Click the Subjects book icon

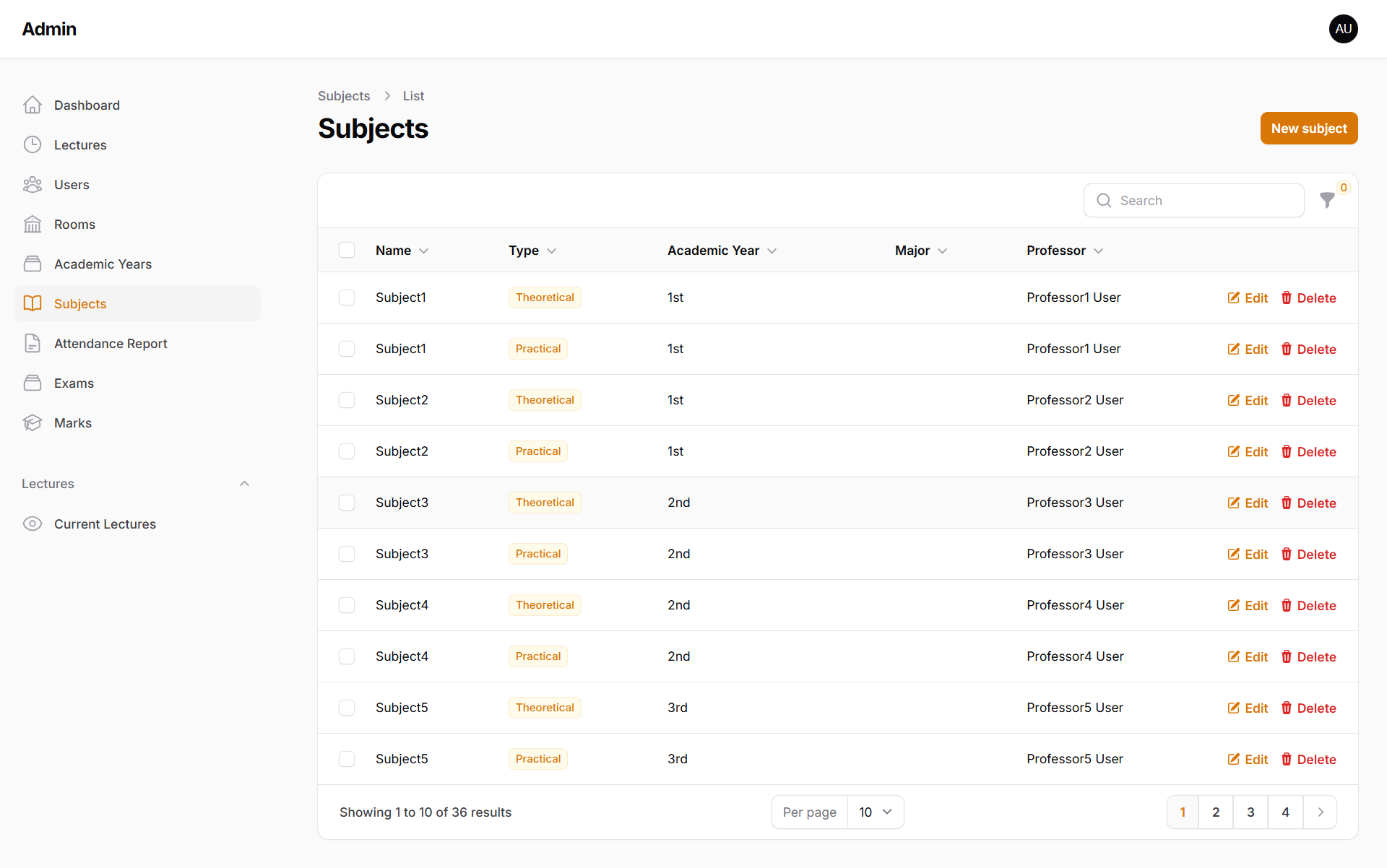33,304
